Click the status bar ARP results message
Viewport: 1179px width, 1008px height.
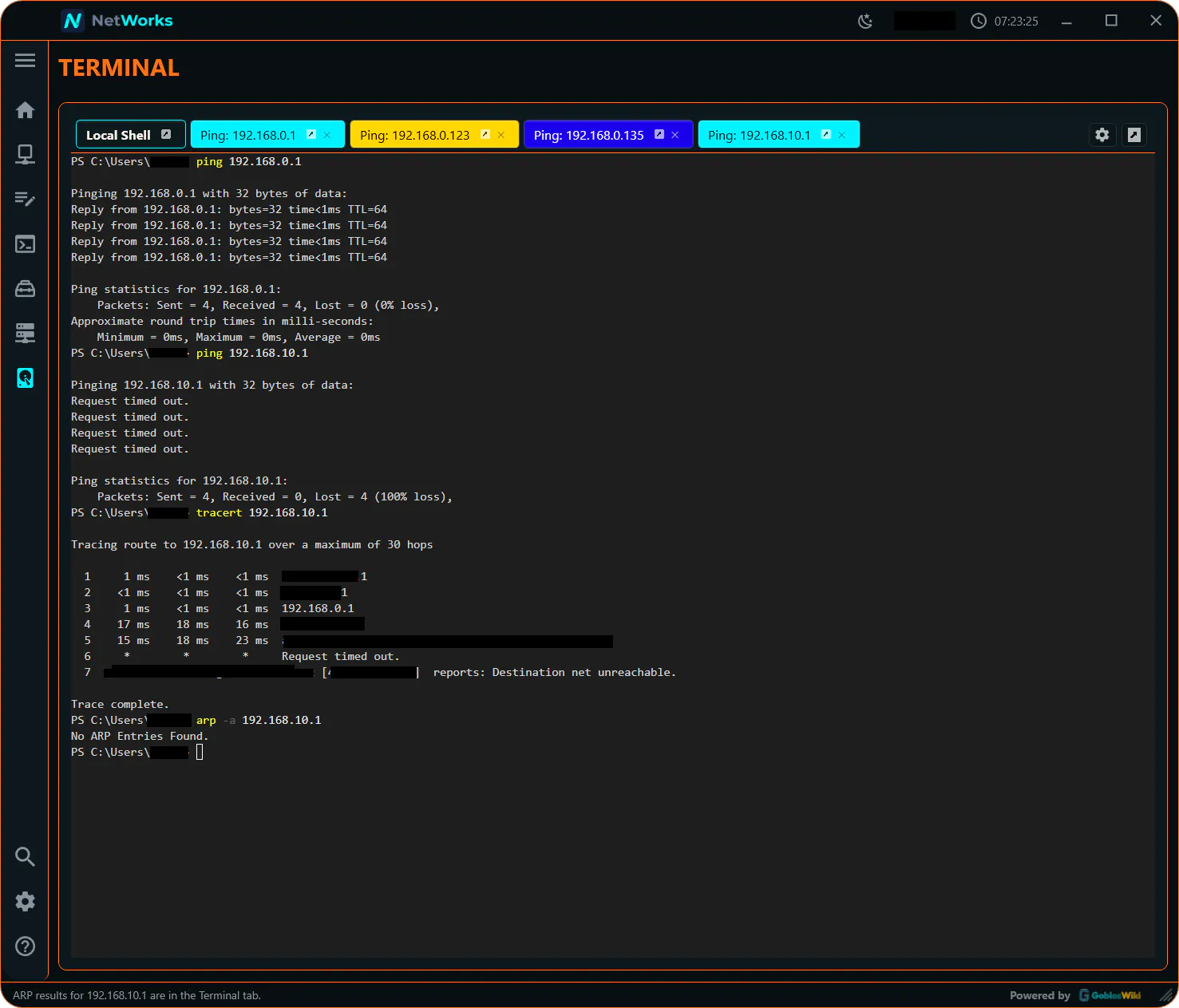136,995
